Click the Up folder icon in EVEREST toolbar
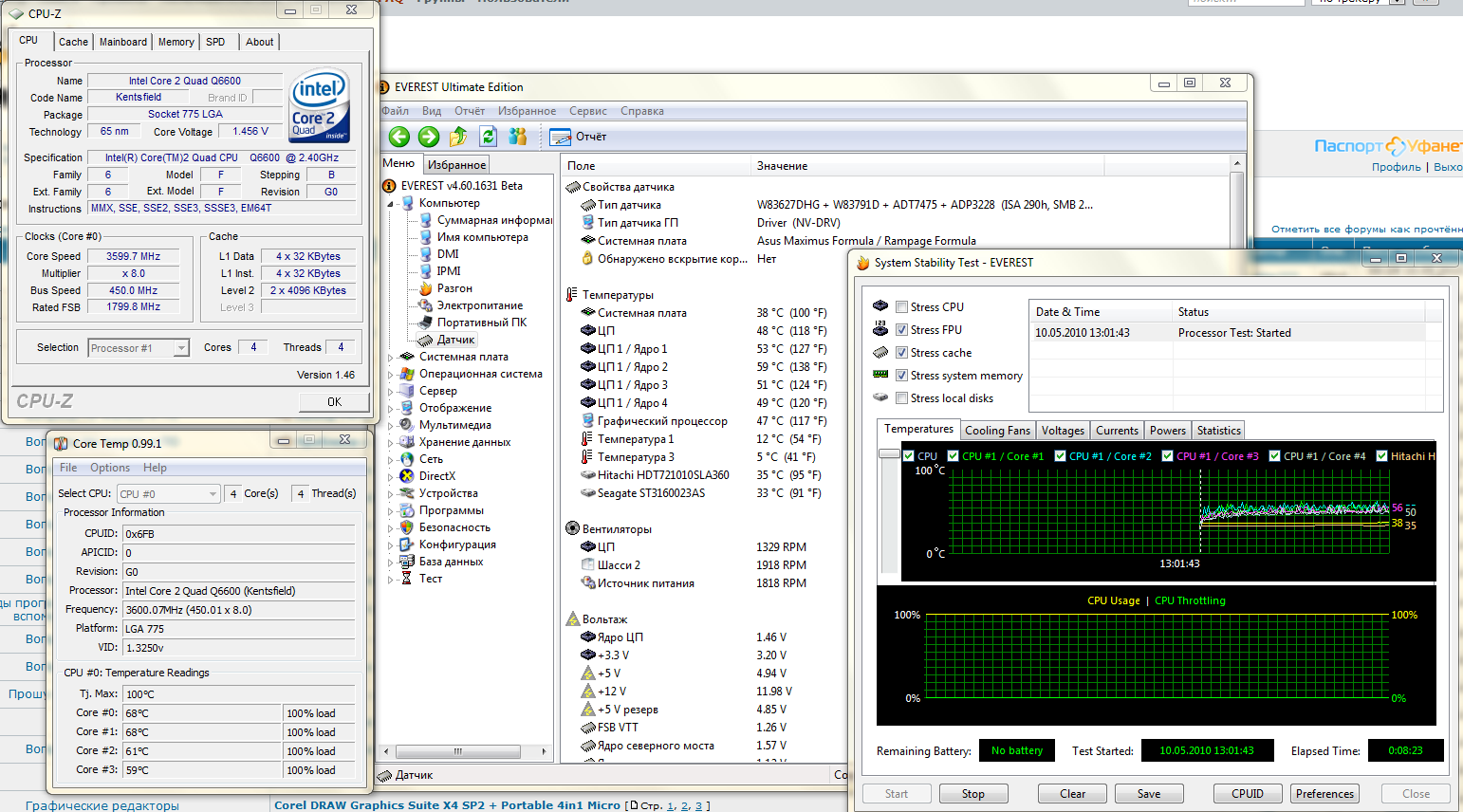 point(458,137)
